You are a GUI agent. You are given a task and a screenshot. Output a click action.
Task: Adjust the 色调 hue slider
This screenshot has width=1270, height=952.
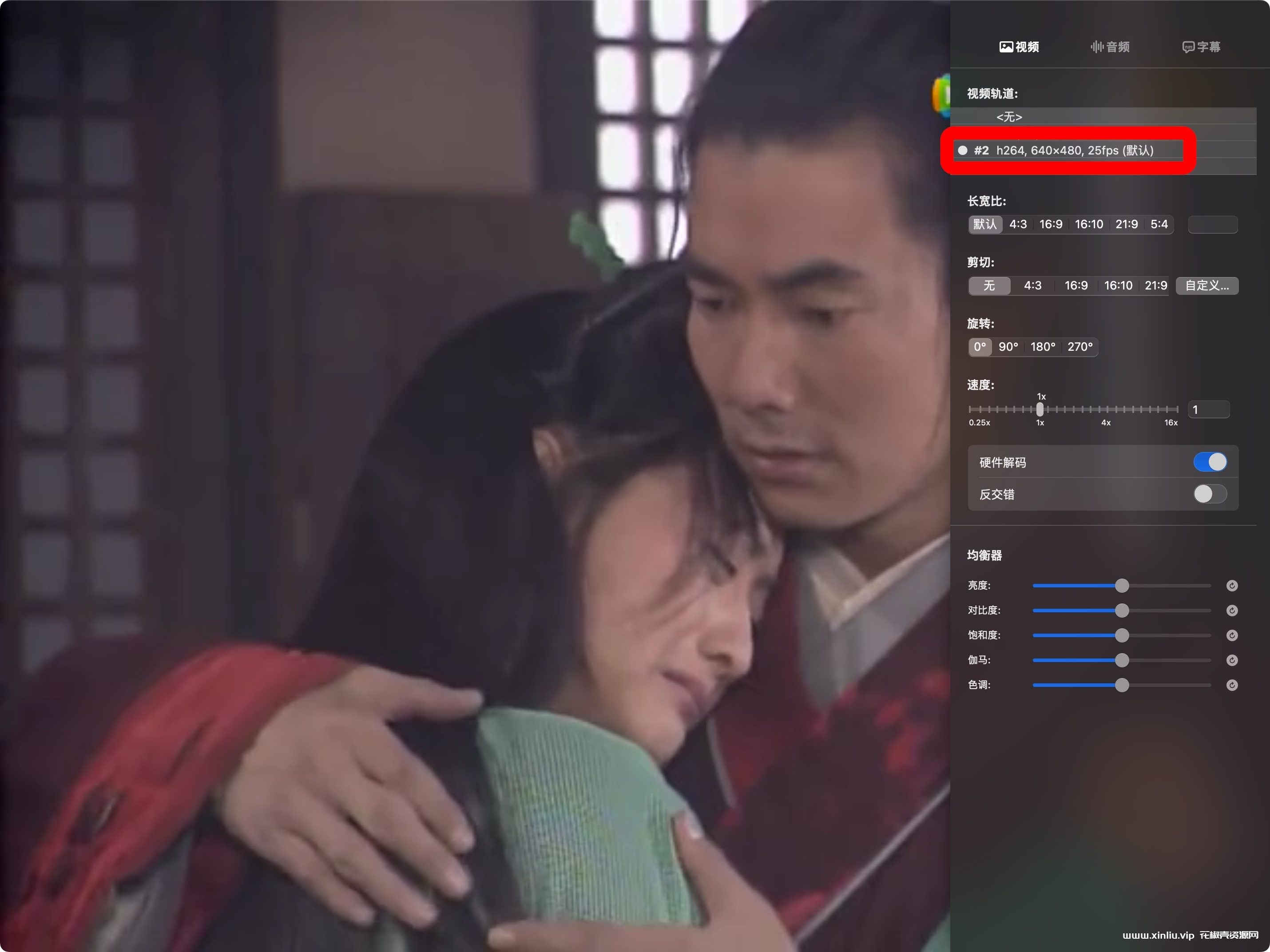(1122, 685)
